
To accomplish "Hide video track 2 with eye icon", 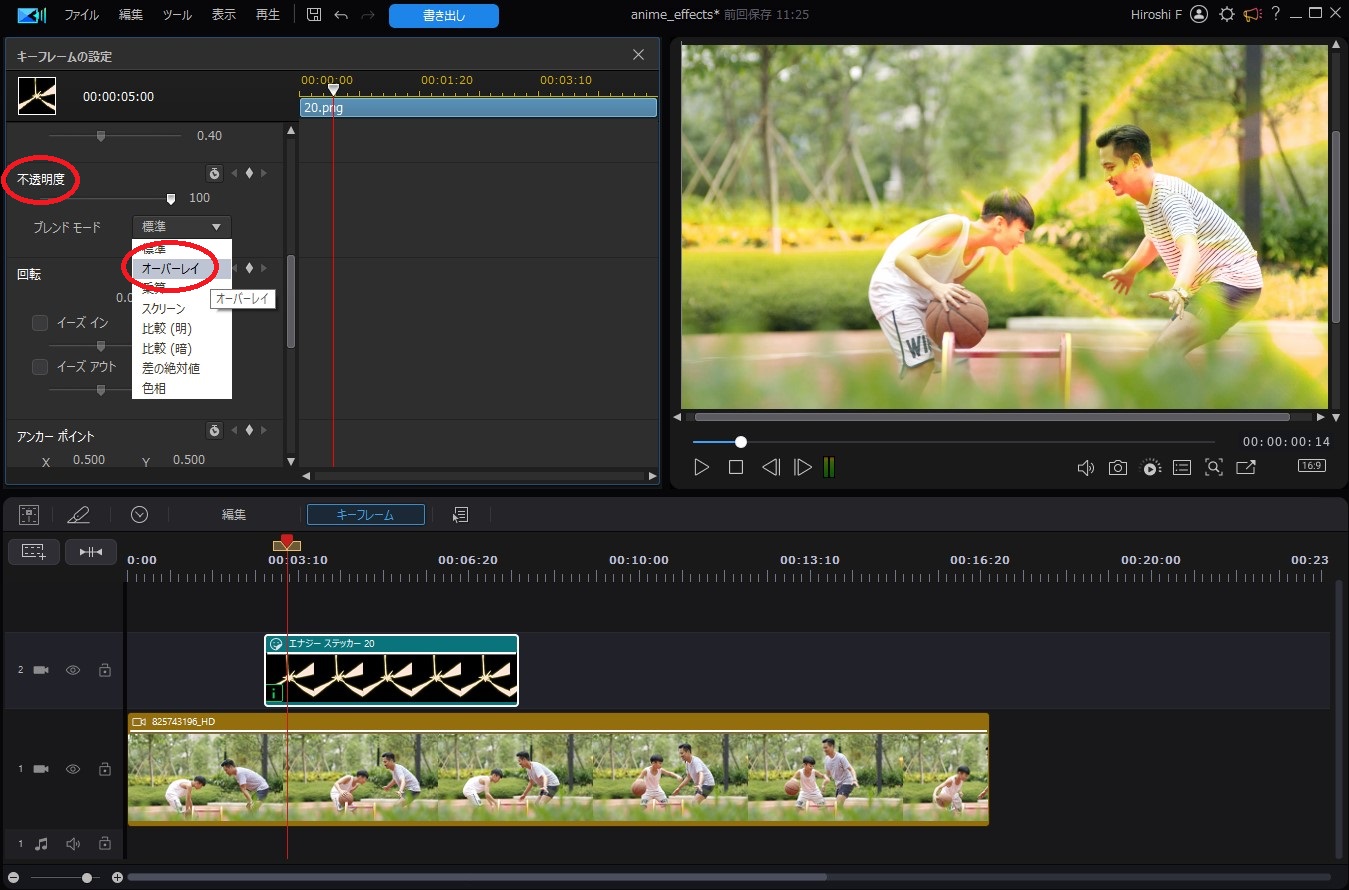I will (x=73, y=670).
